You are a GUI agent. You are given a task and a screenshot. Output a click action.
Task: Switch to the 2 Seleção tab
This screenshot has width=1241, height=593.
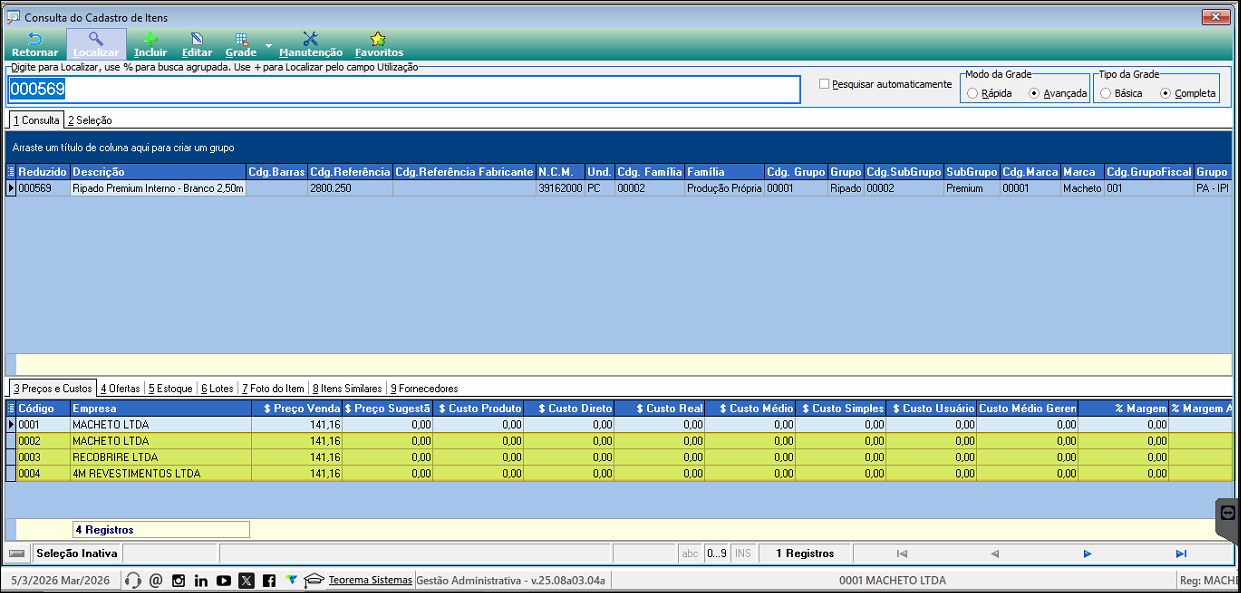[x=90, y=120]
